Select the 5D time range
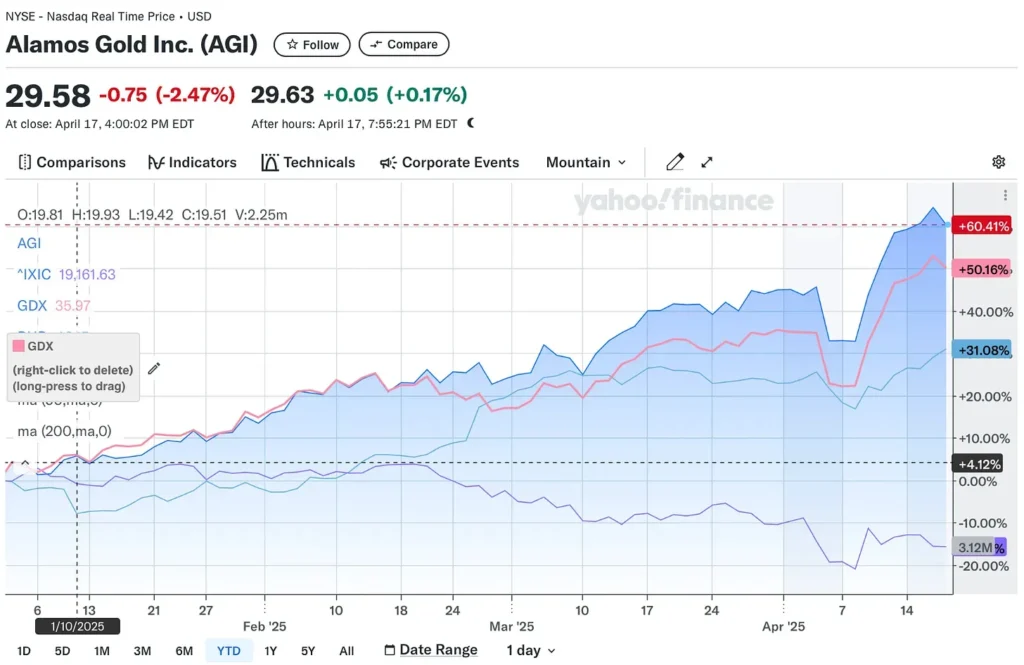The height and width of the screenshot is (665, 1024). [62, 651]
